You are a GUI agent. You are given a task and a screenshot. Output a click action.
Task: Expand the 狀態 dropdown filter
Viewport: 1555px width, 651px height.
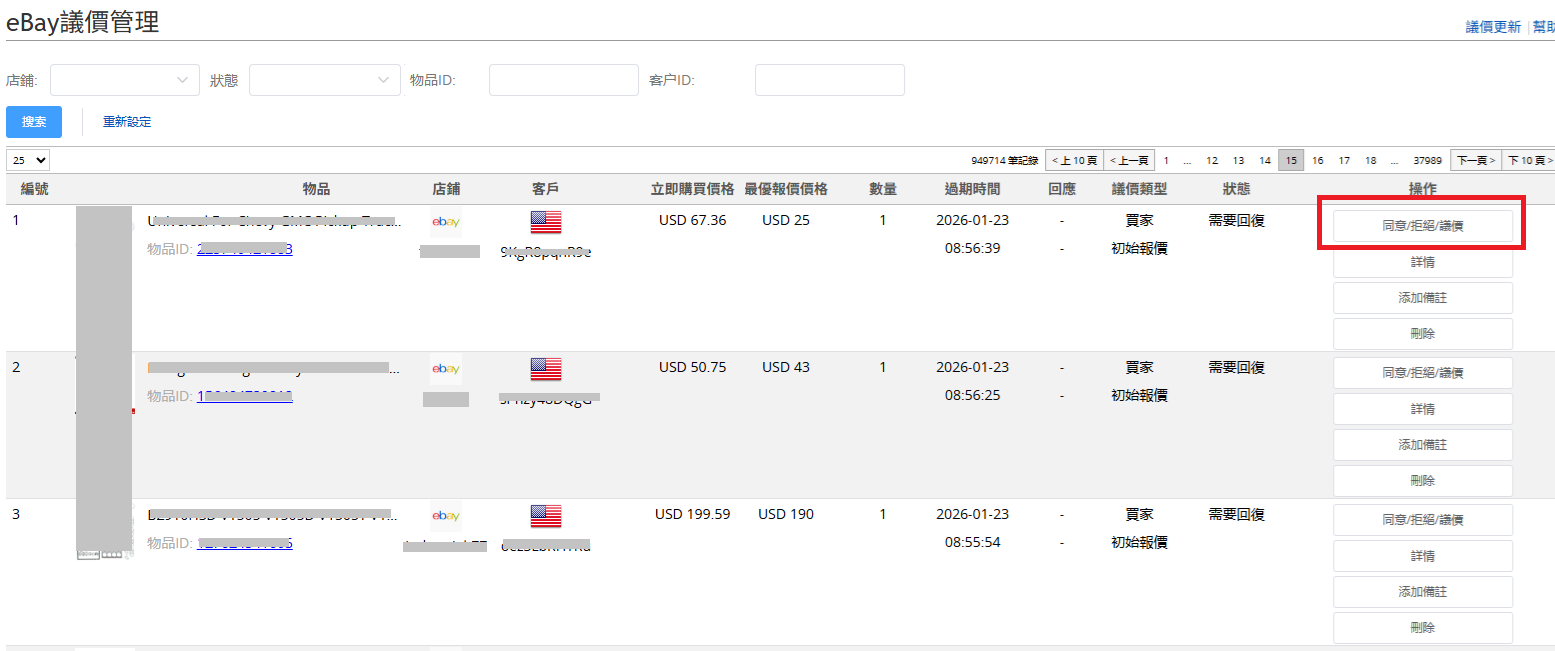pyautogui.click(x=324, y=80)
